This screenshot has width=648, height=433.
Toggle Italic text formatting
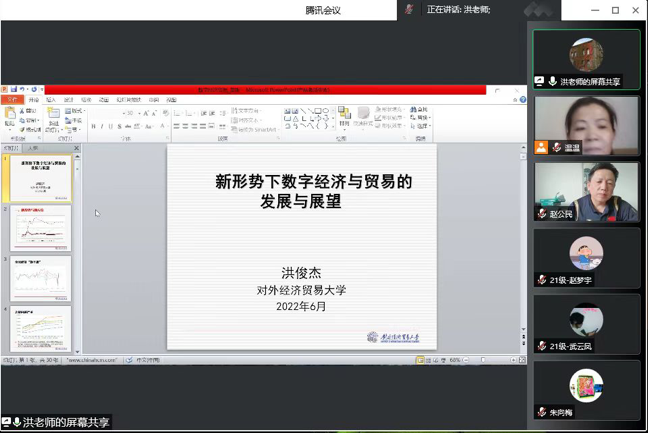[x=102, y=127]
